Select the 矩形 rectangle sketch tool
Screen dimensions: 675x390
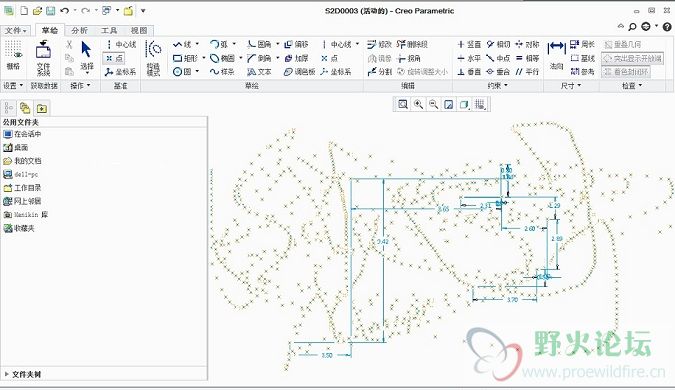coord(185,58)
